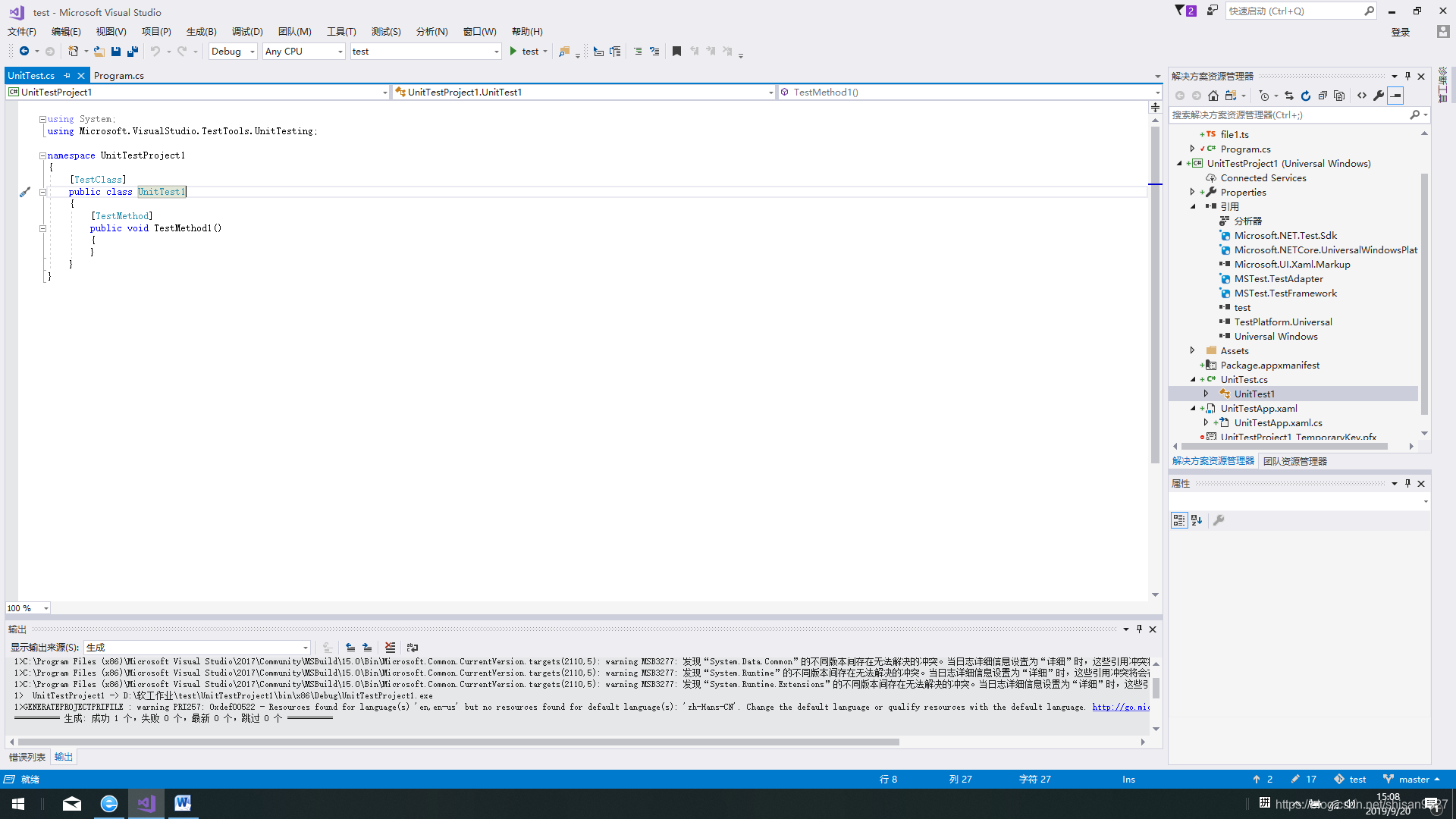This screenshot has width=1456, height=819.
Task: Open the UnitTestProject1 scope dropdown
Action: coord(198,93)
